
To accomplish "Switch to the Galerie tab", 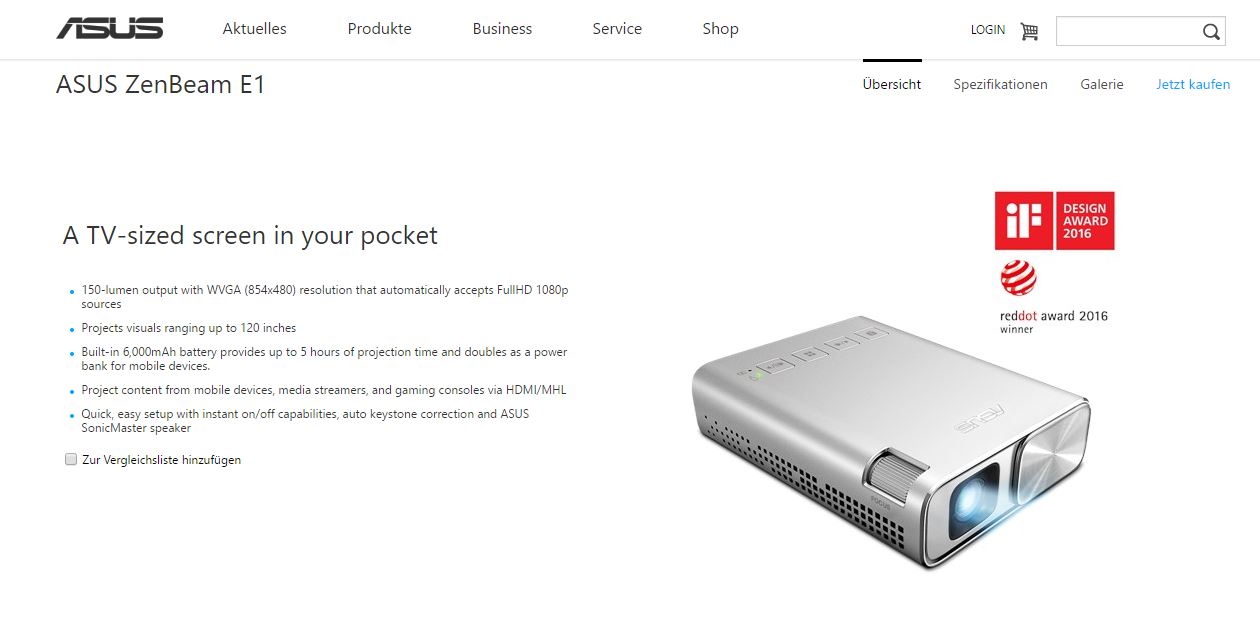I will click(1102, 85).
